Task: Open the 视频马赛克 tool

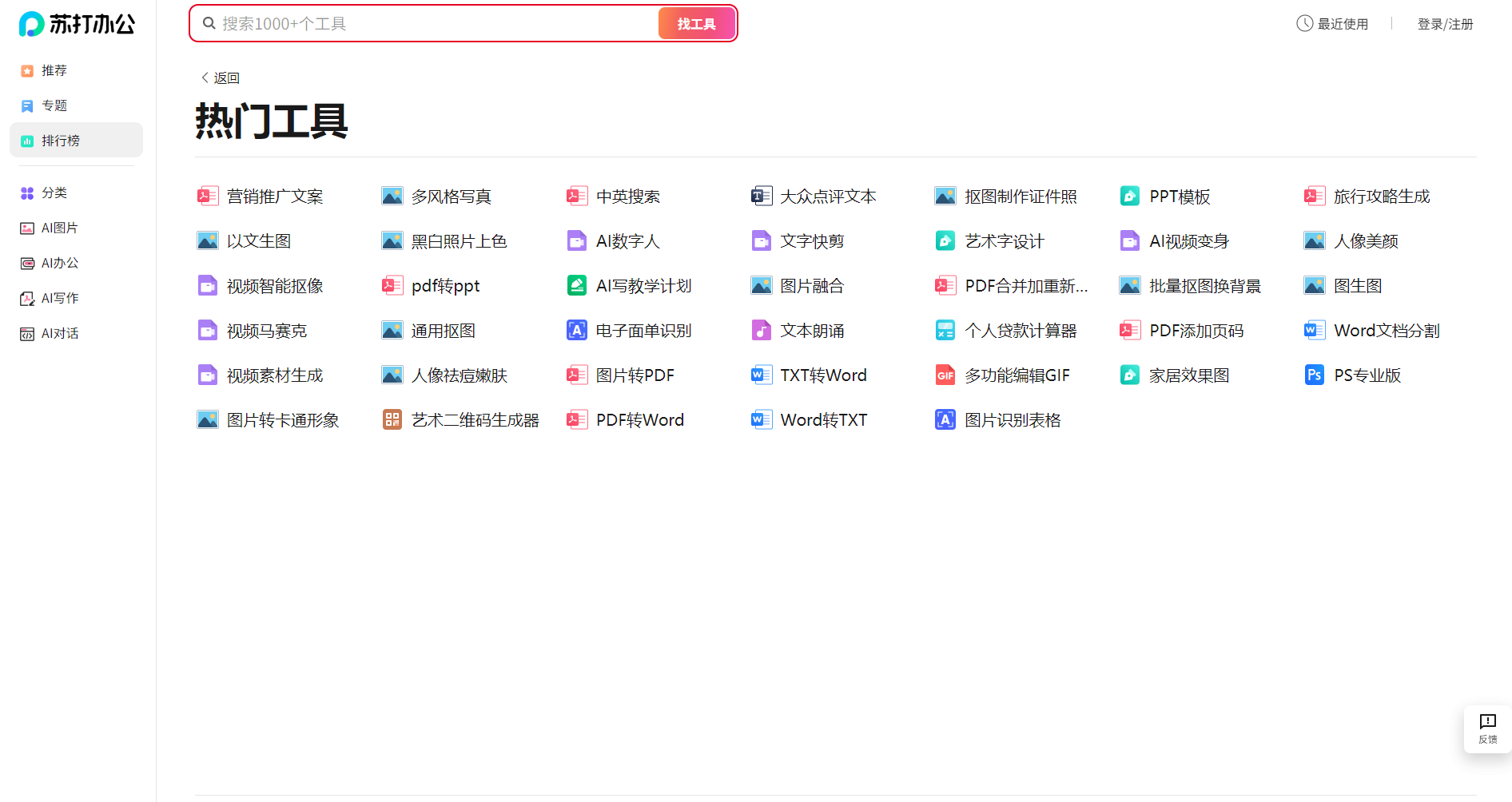Action: (266, 330)
